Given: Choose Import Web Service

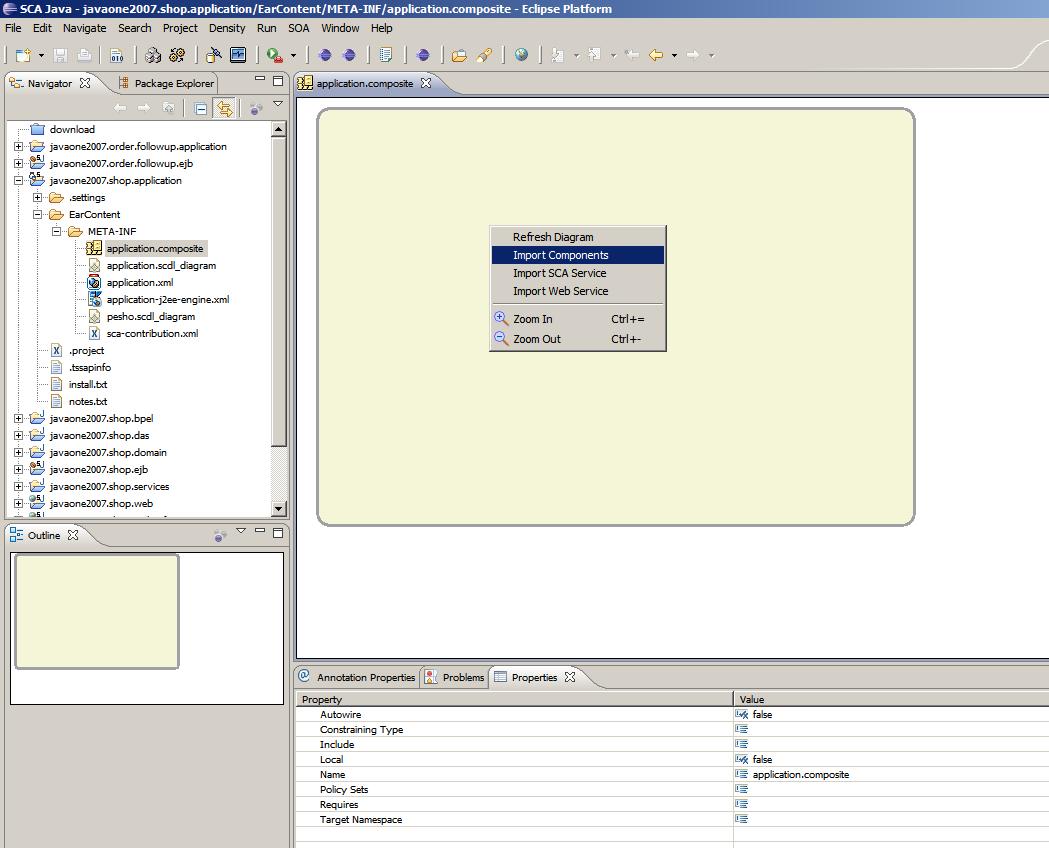Looking at the screenshot, I should tap(578, 291).
